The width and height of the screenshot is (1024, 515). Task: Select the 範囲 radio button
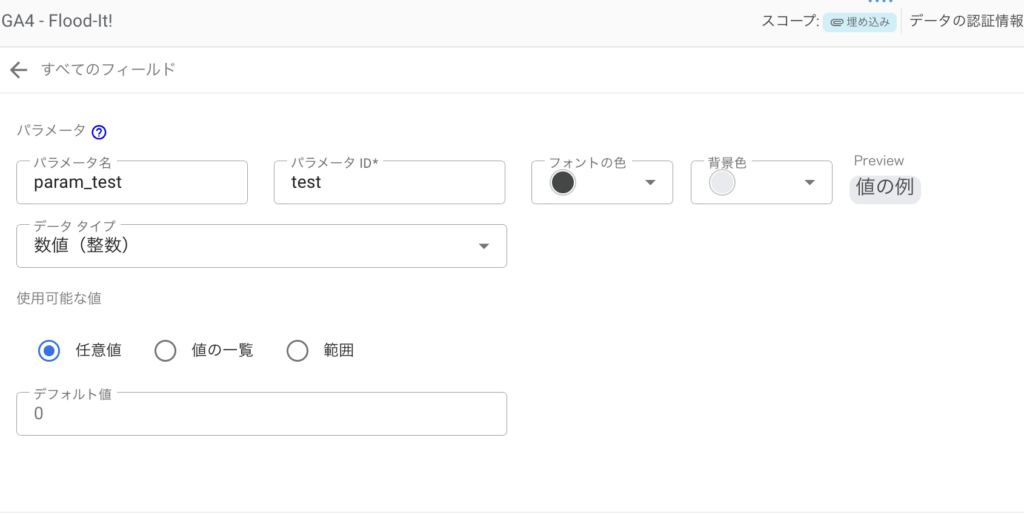pyautogui.click(x=297, y=351)
